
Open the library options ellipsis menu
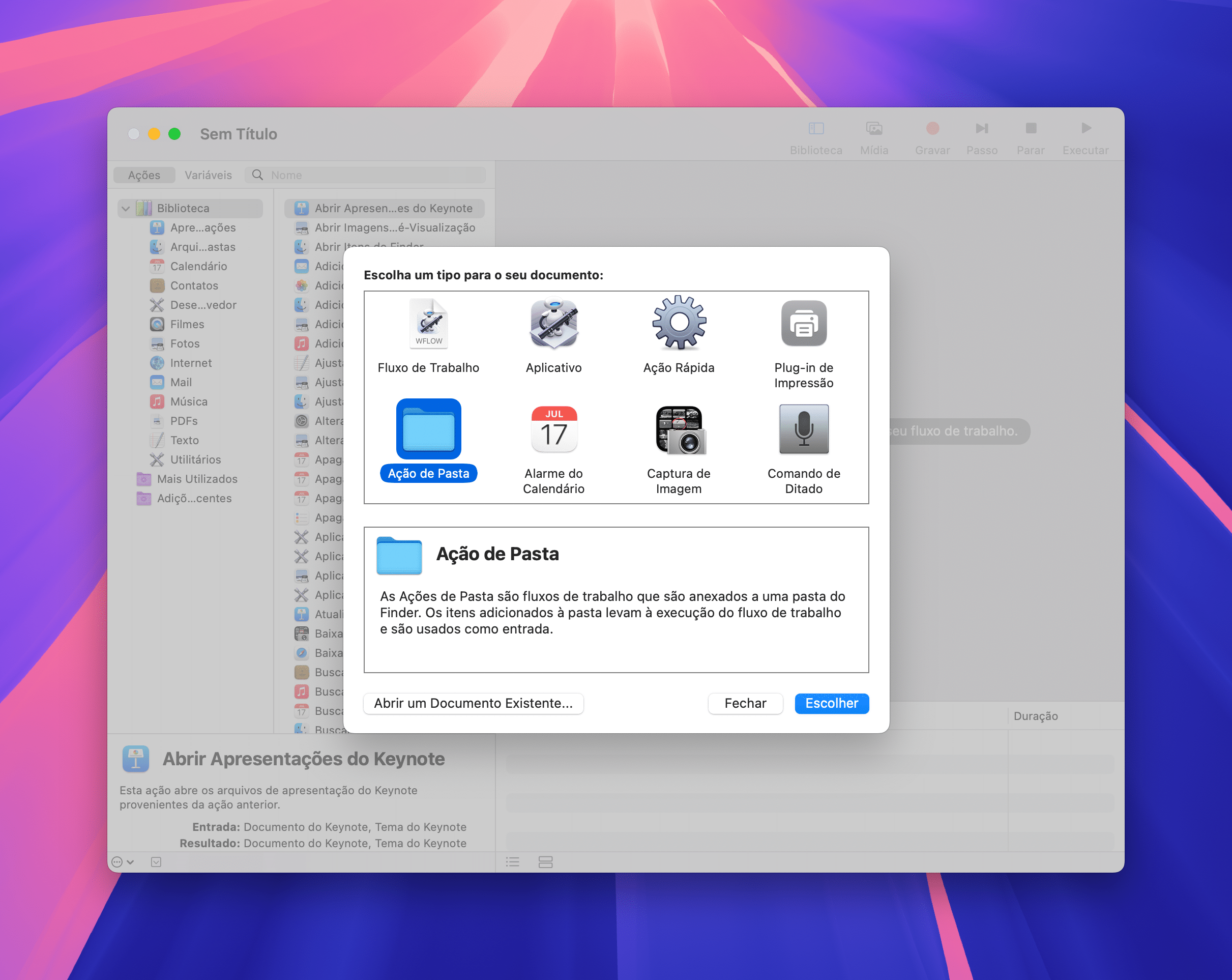tap(122, 862)
